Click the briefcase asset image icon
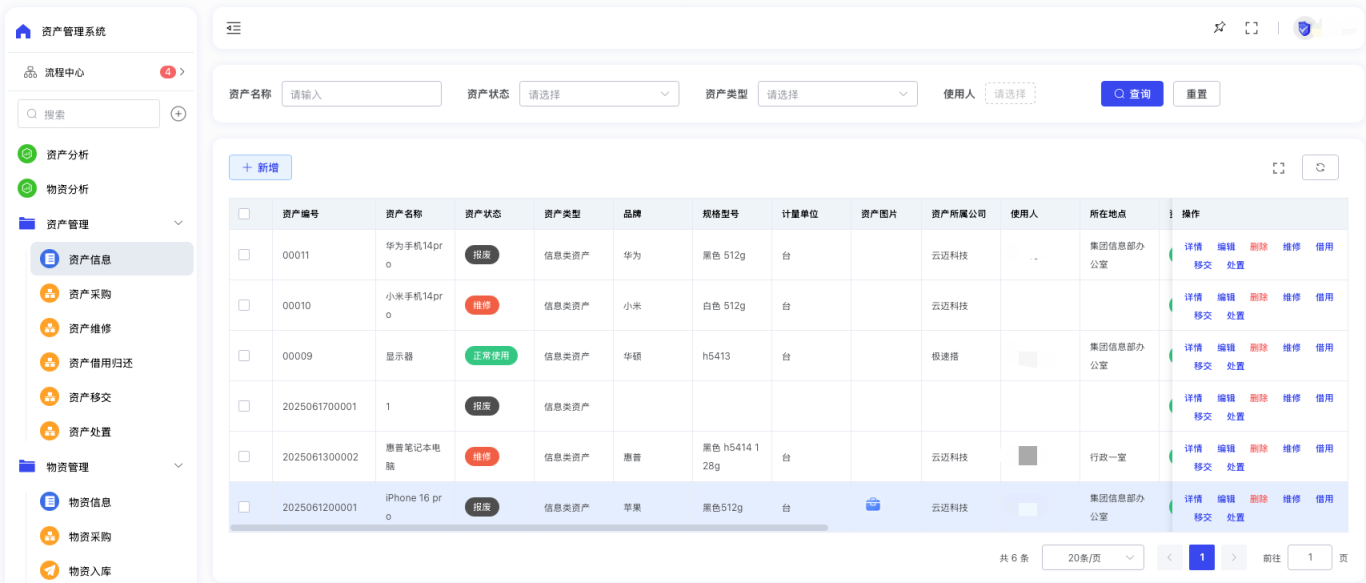The height and width of the screenshot is (583, 1366). [873, 505]
